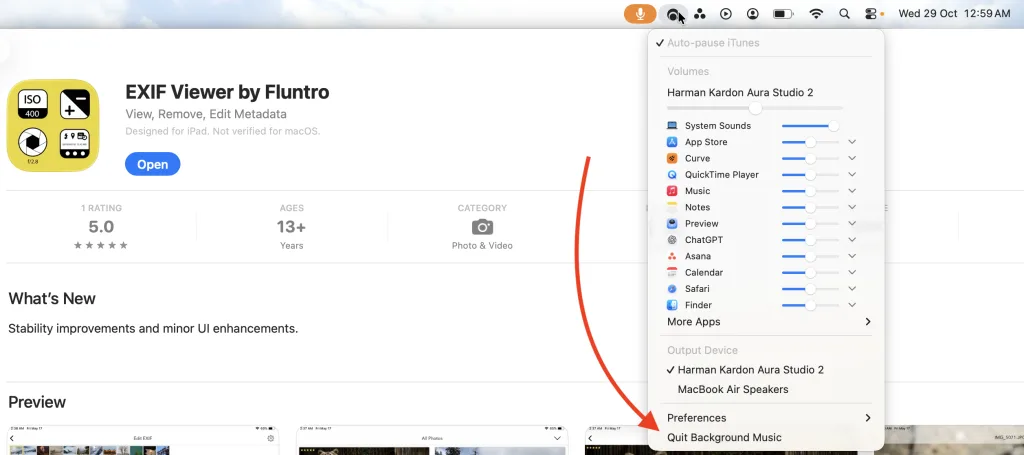Select Harman Kardon Aura Studio 2 output device
The image size is (1024, 455).
point(750,370)
